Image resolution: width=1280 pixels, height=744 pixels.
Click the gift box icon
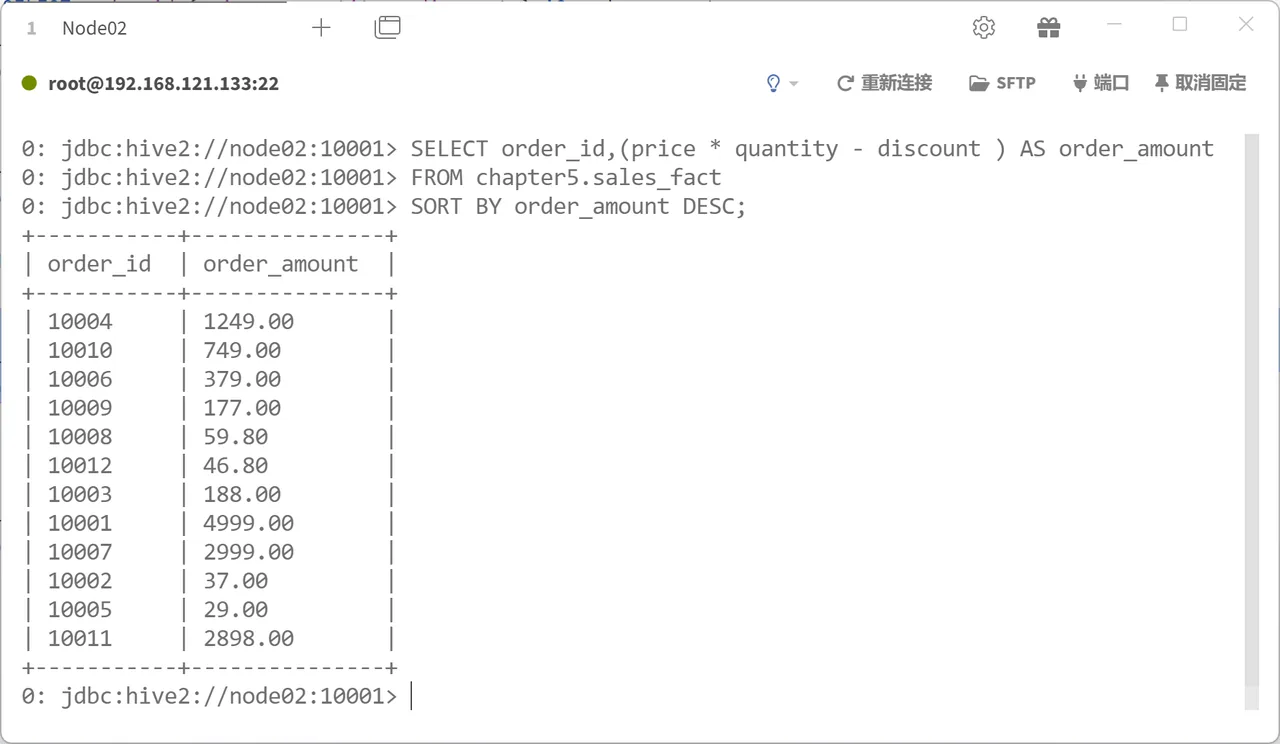1048,28
